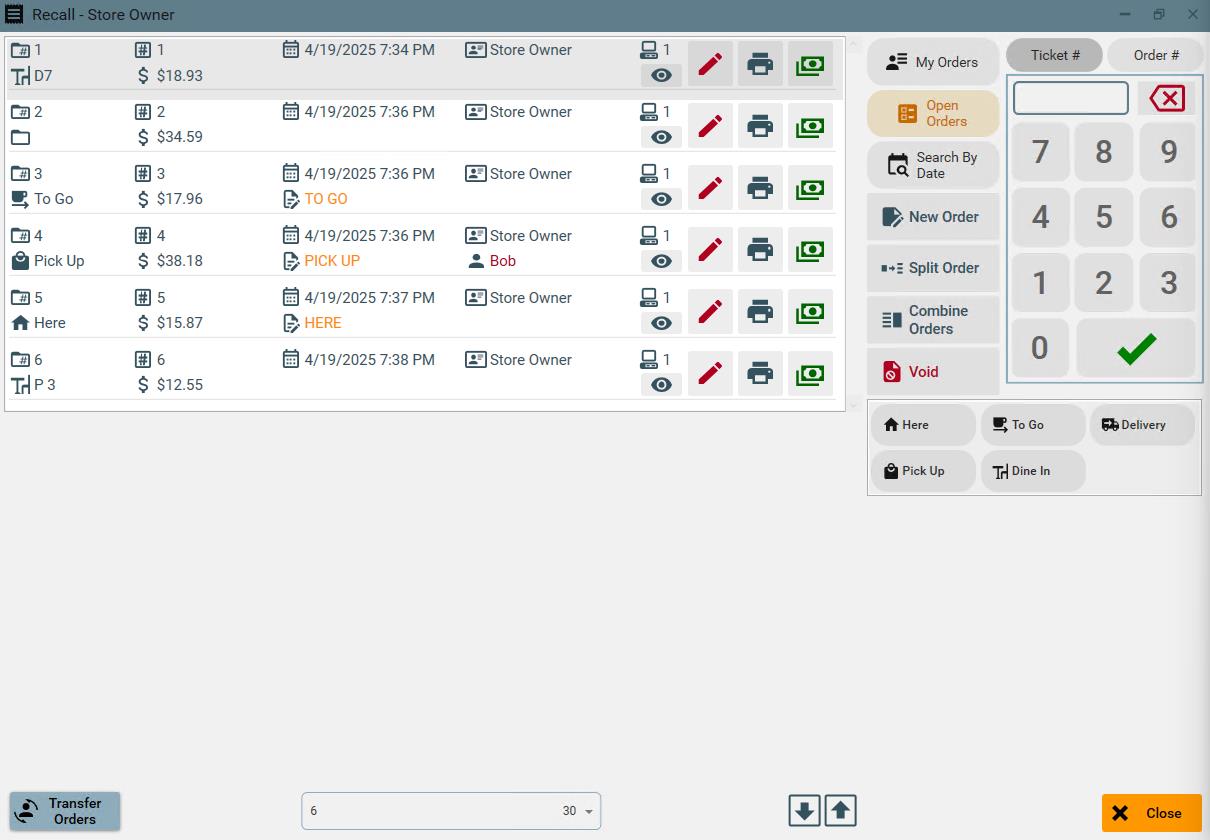The width and height of the screenshot is (1210, 840).
Task: Preview ticket 1 with the eye icon
Action: (x=661, y=75)
